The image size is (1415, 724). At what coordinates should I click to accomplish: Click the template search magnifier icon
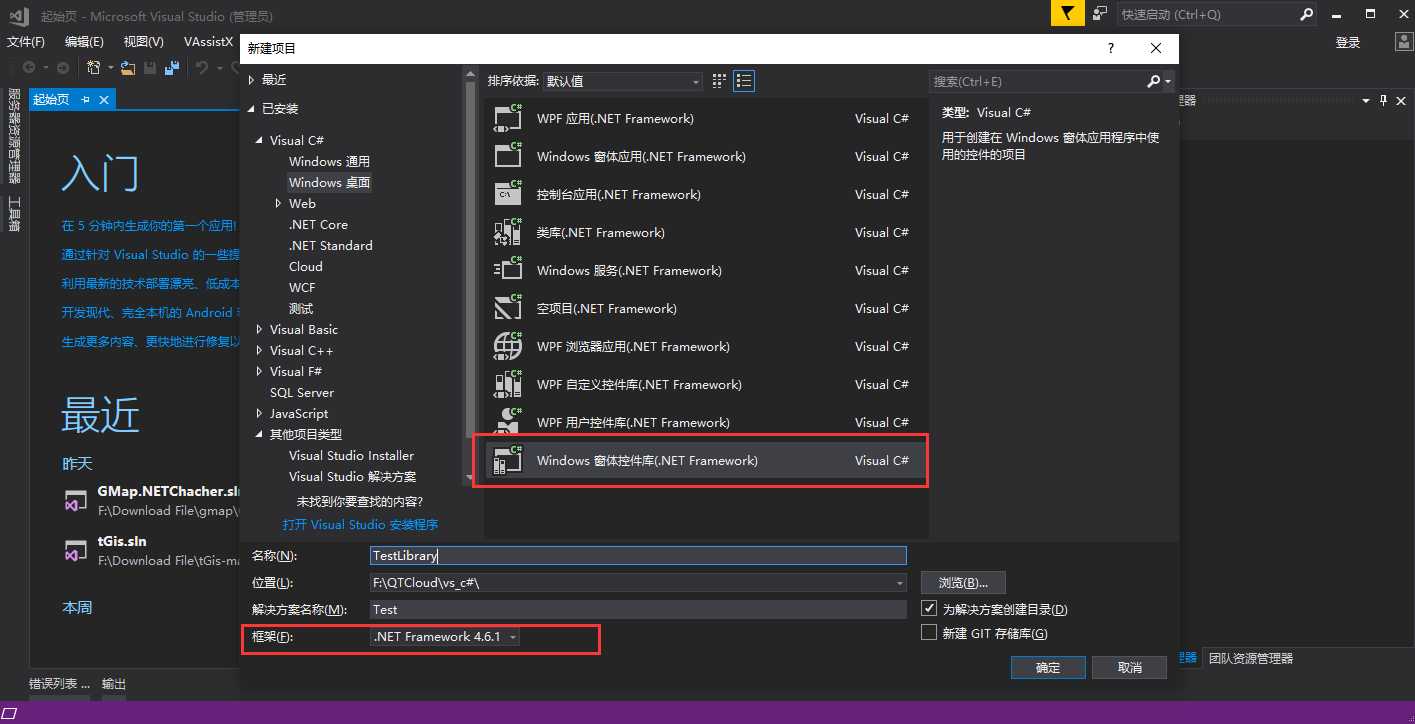coord(1153,81)
